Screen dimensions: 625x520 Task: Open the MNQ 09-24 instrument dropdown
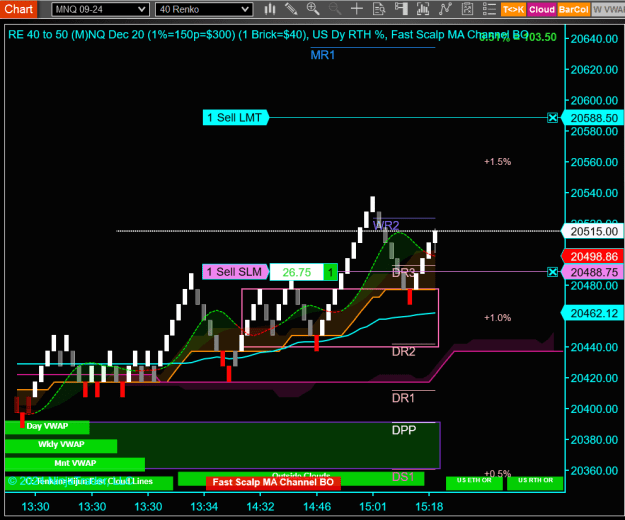pos(100,9)
